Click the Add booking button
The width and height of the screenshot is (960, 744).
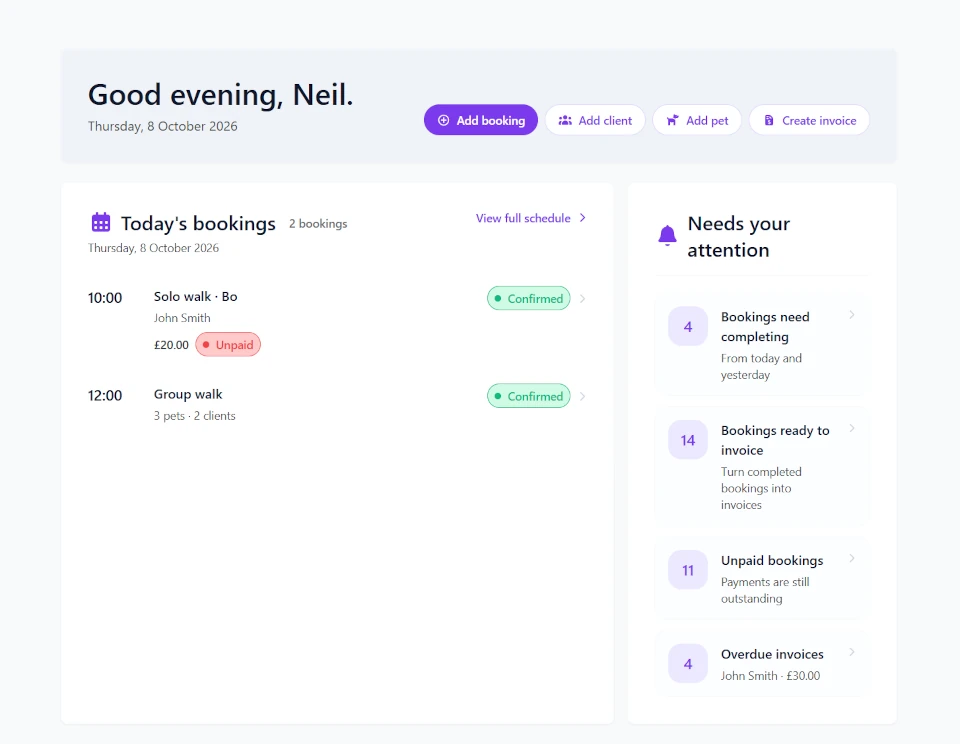[x=481, y=120]
